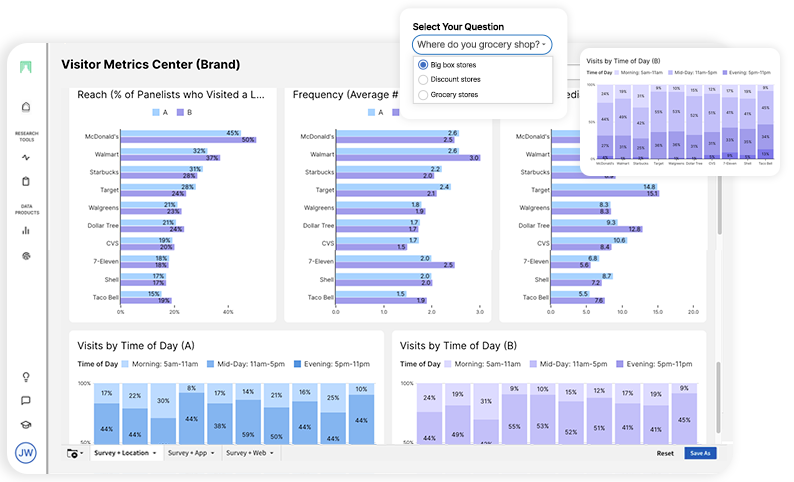Click the Visits by Time of Day (A) title
Image resolution: width=794 pixels, height=482 pixels.
[136, 346]
